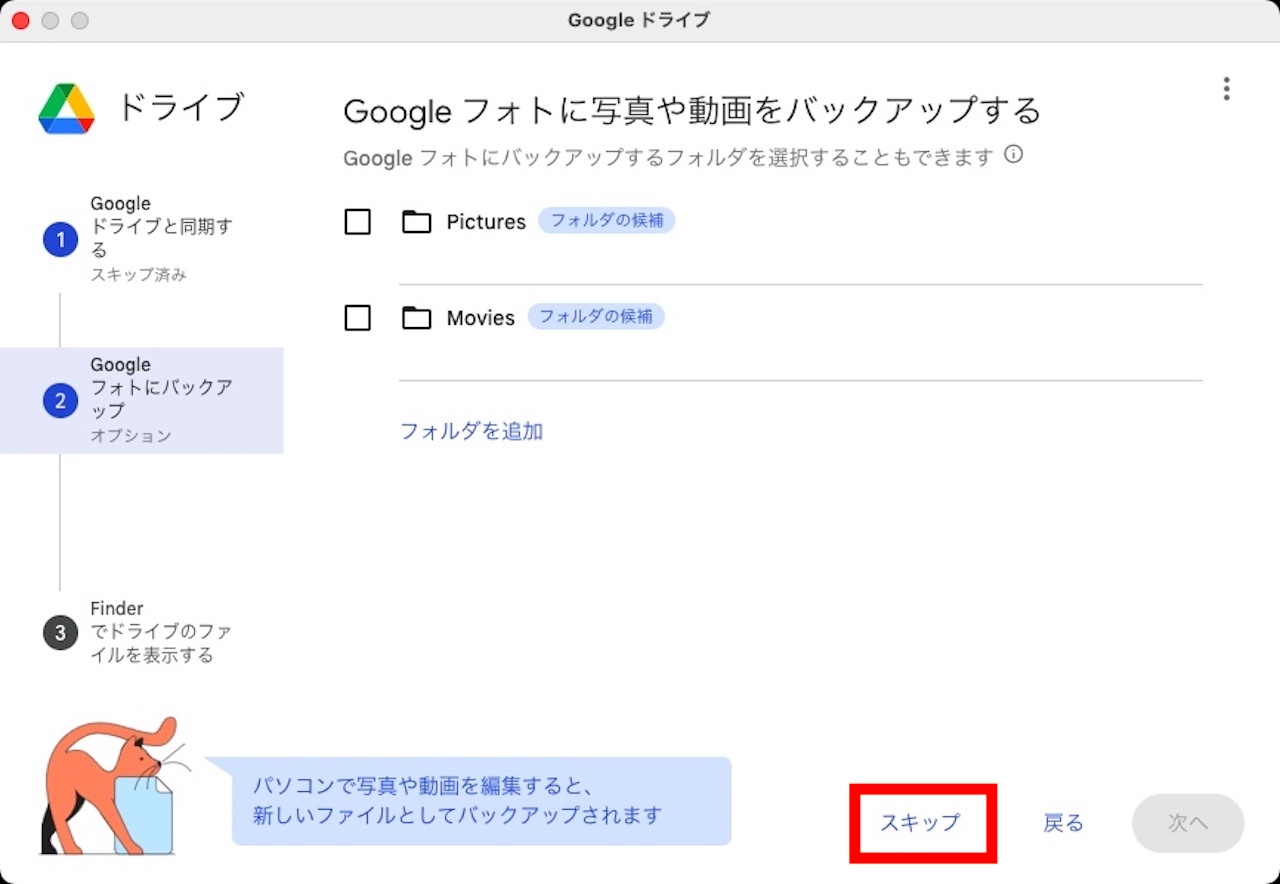This screenshot has width=1280, height=884.
Task: Click the スキップ済み status text
Action: coord(138,274)
